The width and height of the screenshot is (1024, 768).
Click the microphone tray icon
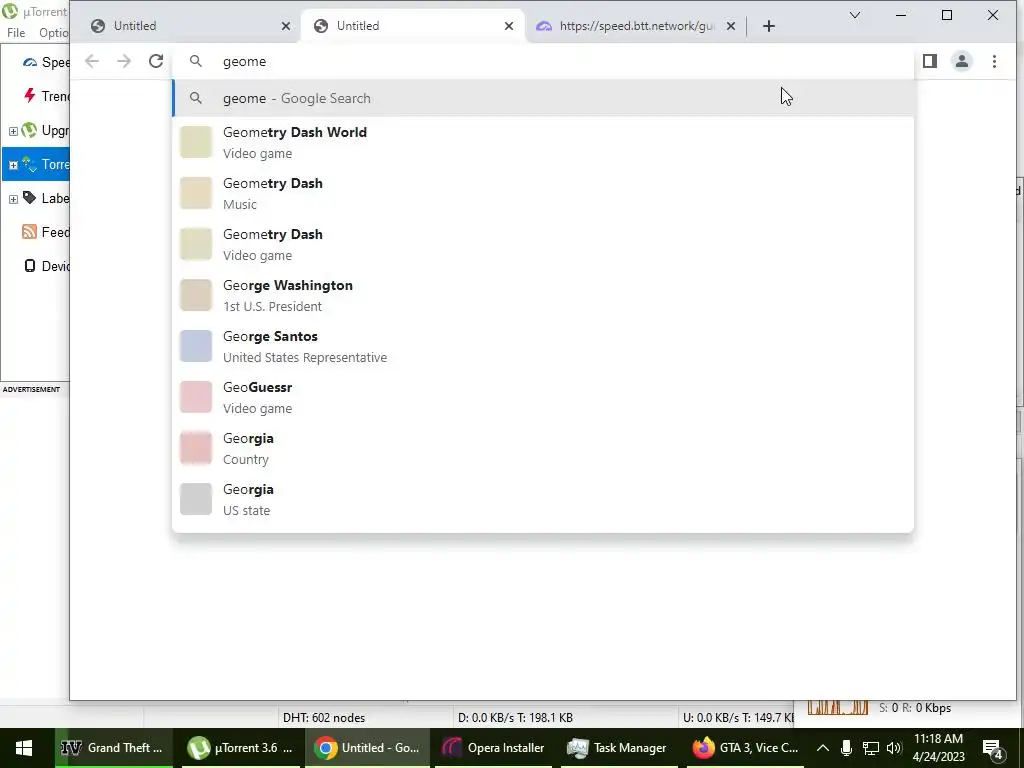pyautogui.click(x=846, y=748)
